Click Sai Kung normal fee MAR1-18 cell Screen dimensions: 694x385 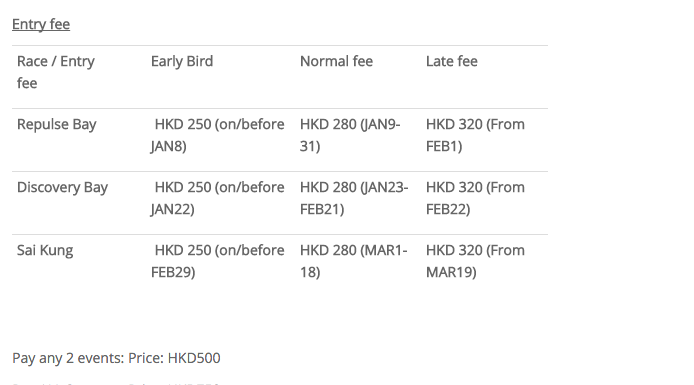pyautogui.click(x=354, y=261)
